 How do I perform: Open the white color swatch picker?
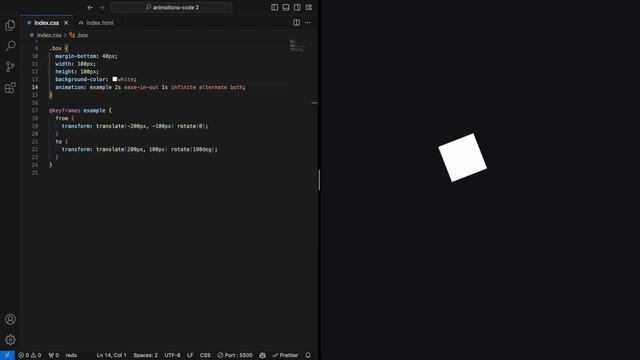pyautogui.click(x=115, y=79)
